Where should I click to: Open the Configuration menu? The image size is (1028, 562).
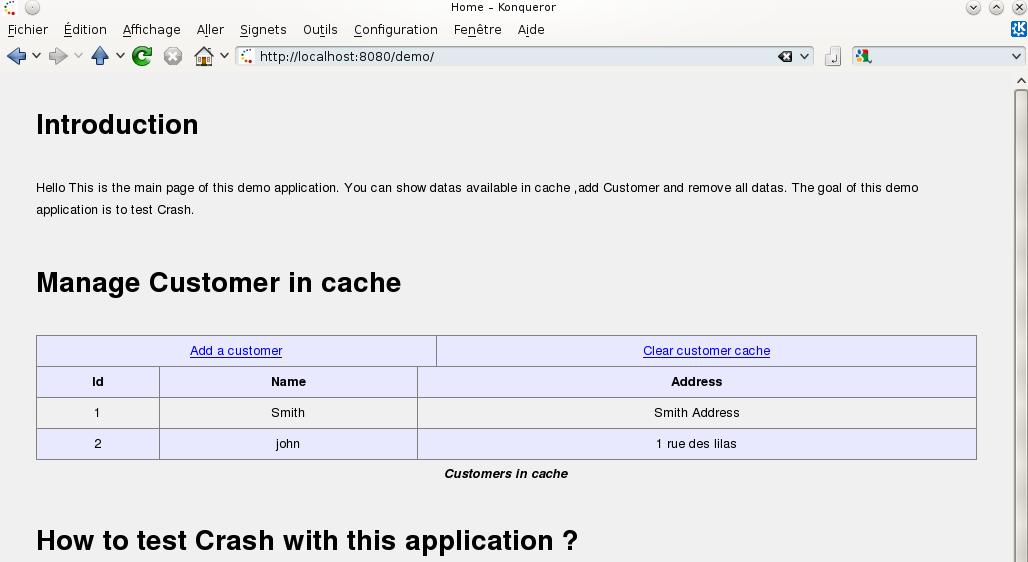tap(395, 30)
